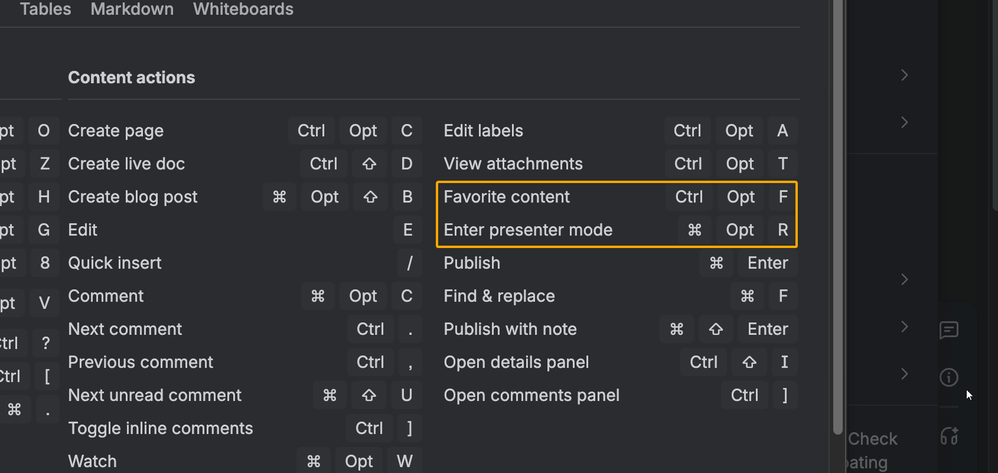Expand the bottommost chevron in right sidebar
998x473 pixels.
(904, 373)
